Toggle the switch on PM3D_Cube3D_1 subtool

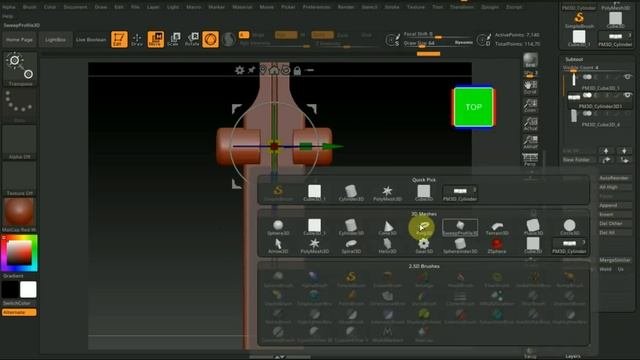click(x=587, y=77)
